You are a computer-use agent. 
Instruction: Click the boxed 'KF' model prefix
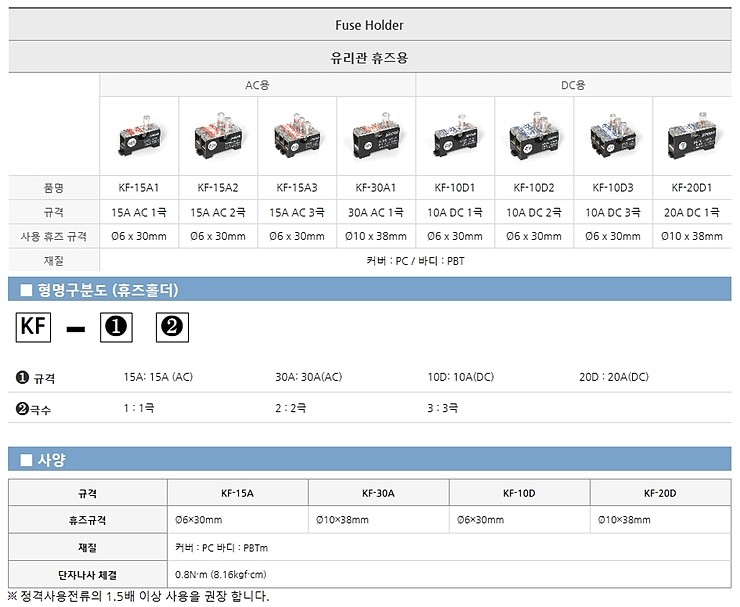[34, 327]
